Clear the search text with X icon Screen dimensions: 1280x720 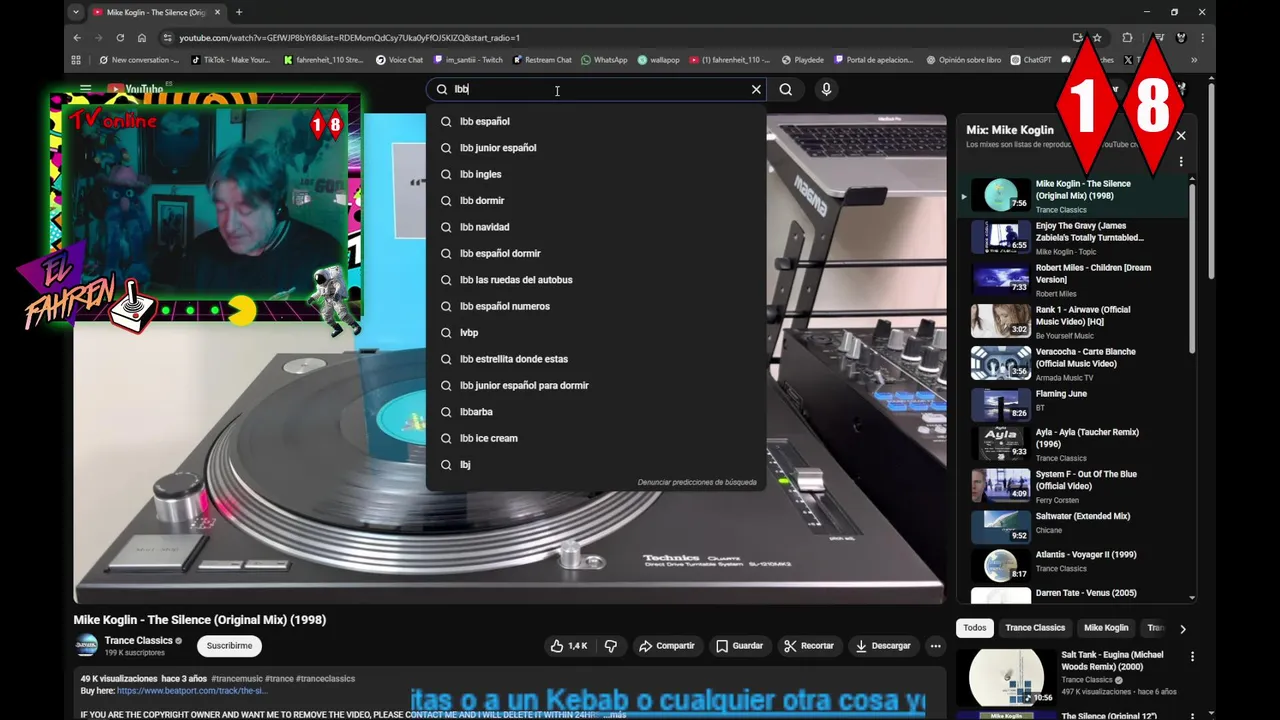click(756, 89)
